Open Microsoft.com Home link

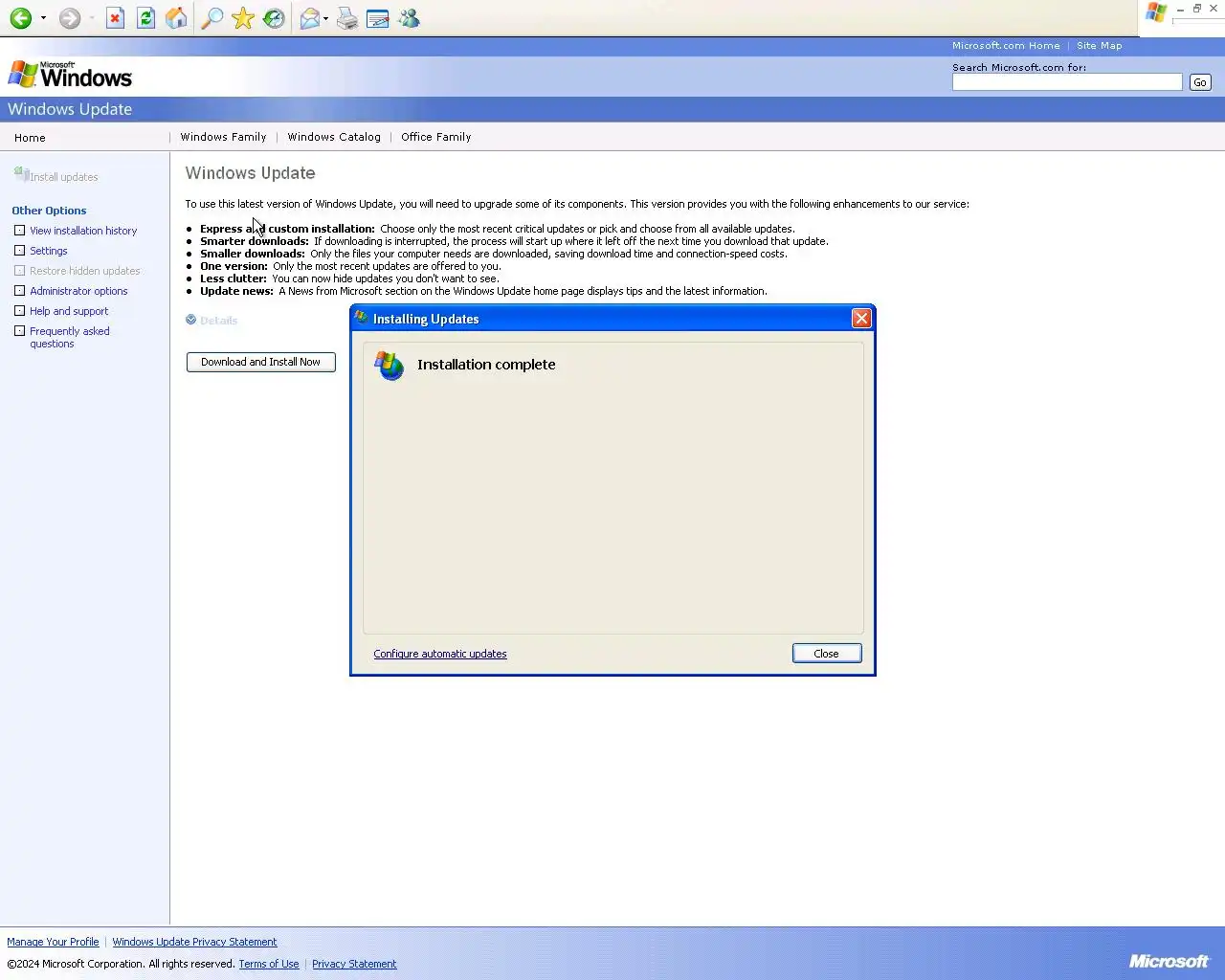1006,45
